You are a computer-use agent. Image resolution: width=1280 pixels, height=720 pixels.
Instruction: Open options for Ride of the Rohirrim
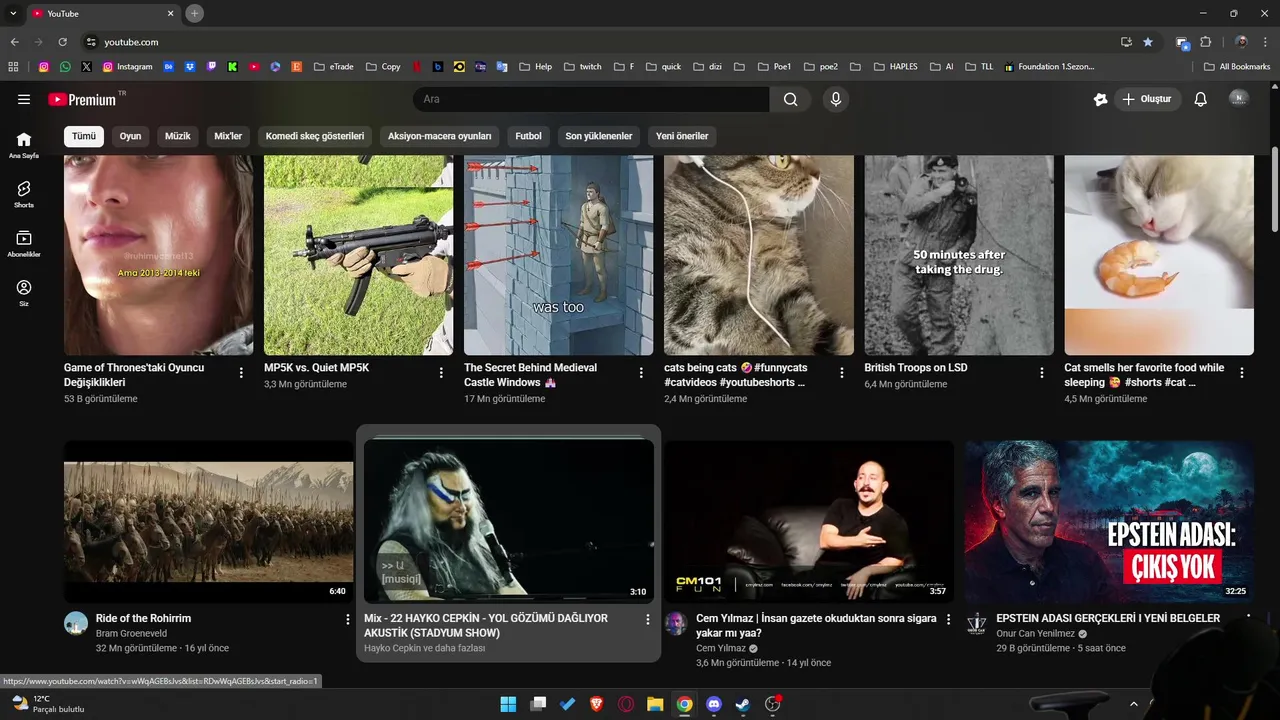347,620
